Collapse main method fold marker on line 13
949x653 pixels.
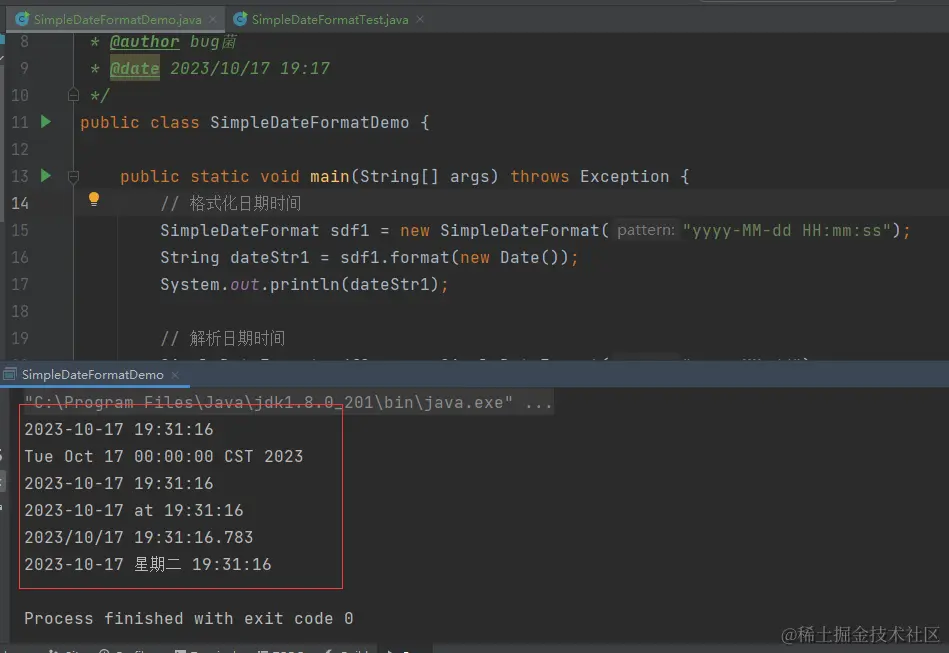pos(73,177)
